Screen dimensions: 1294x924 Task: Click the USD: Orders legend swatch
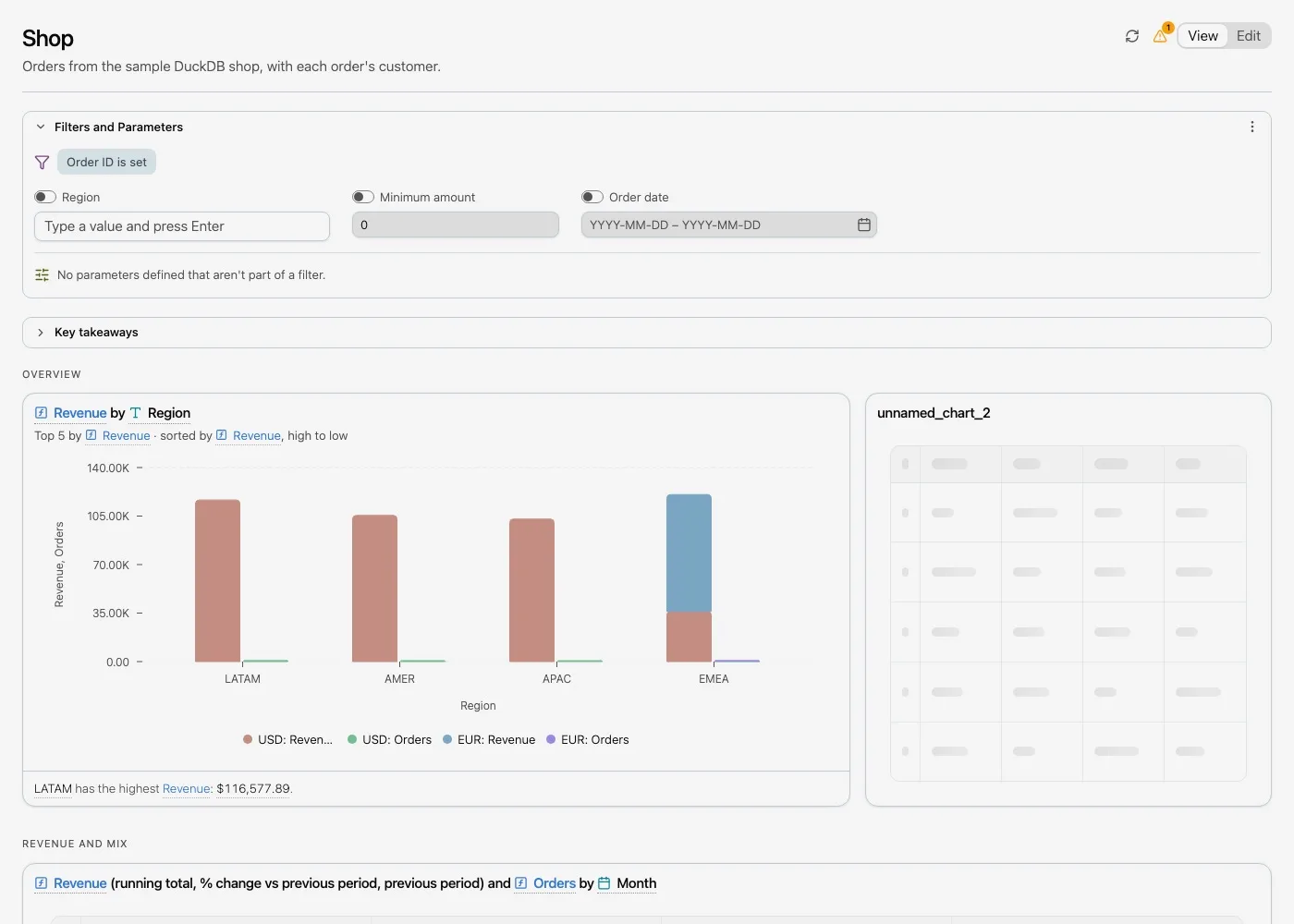pyautogui.click(x=352, y=739)
